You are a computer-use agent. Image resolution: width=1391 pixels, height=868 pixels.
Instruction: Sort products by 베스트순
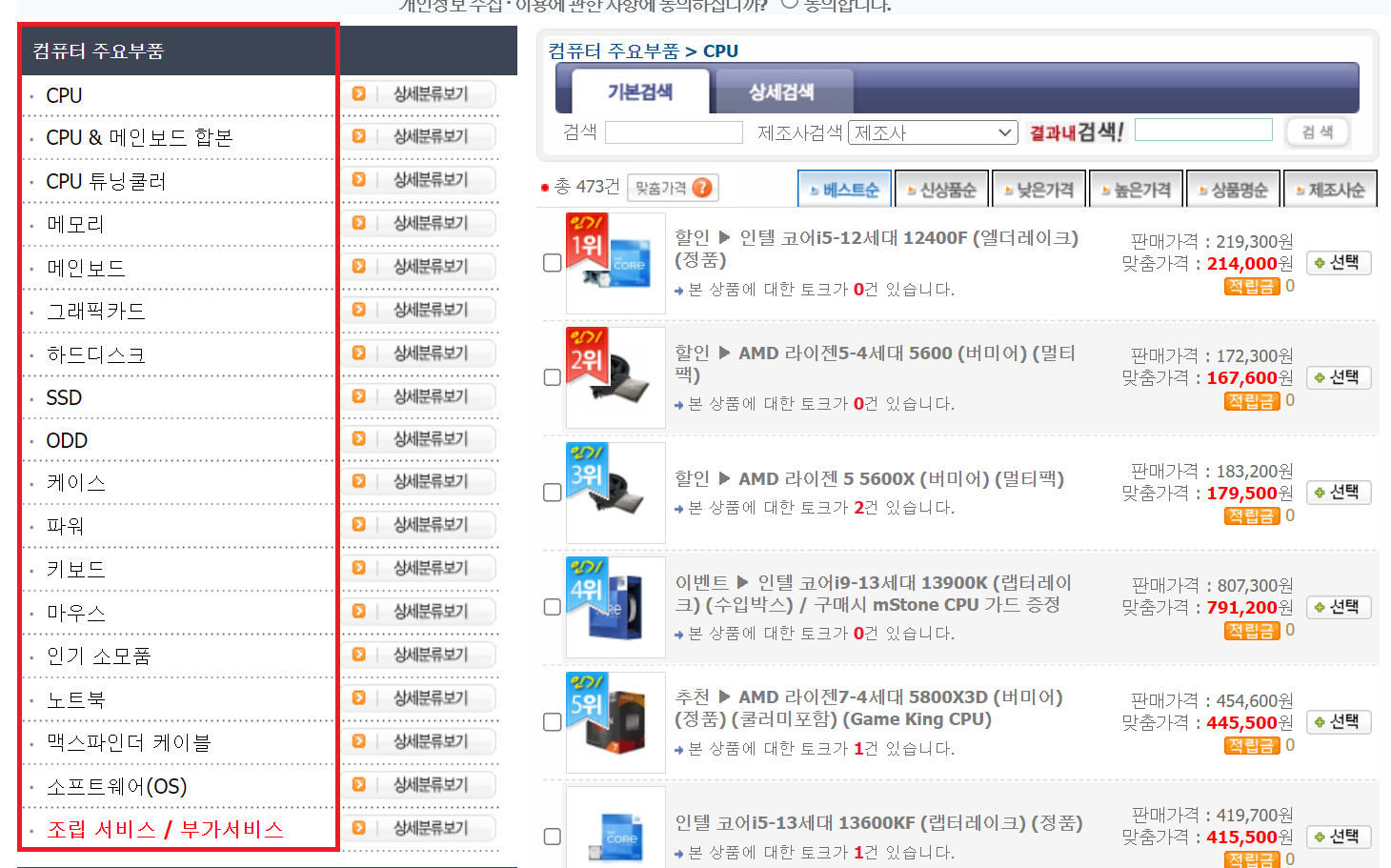(844, 190)
